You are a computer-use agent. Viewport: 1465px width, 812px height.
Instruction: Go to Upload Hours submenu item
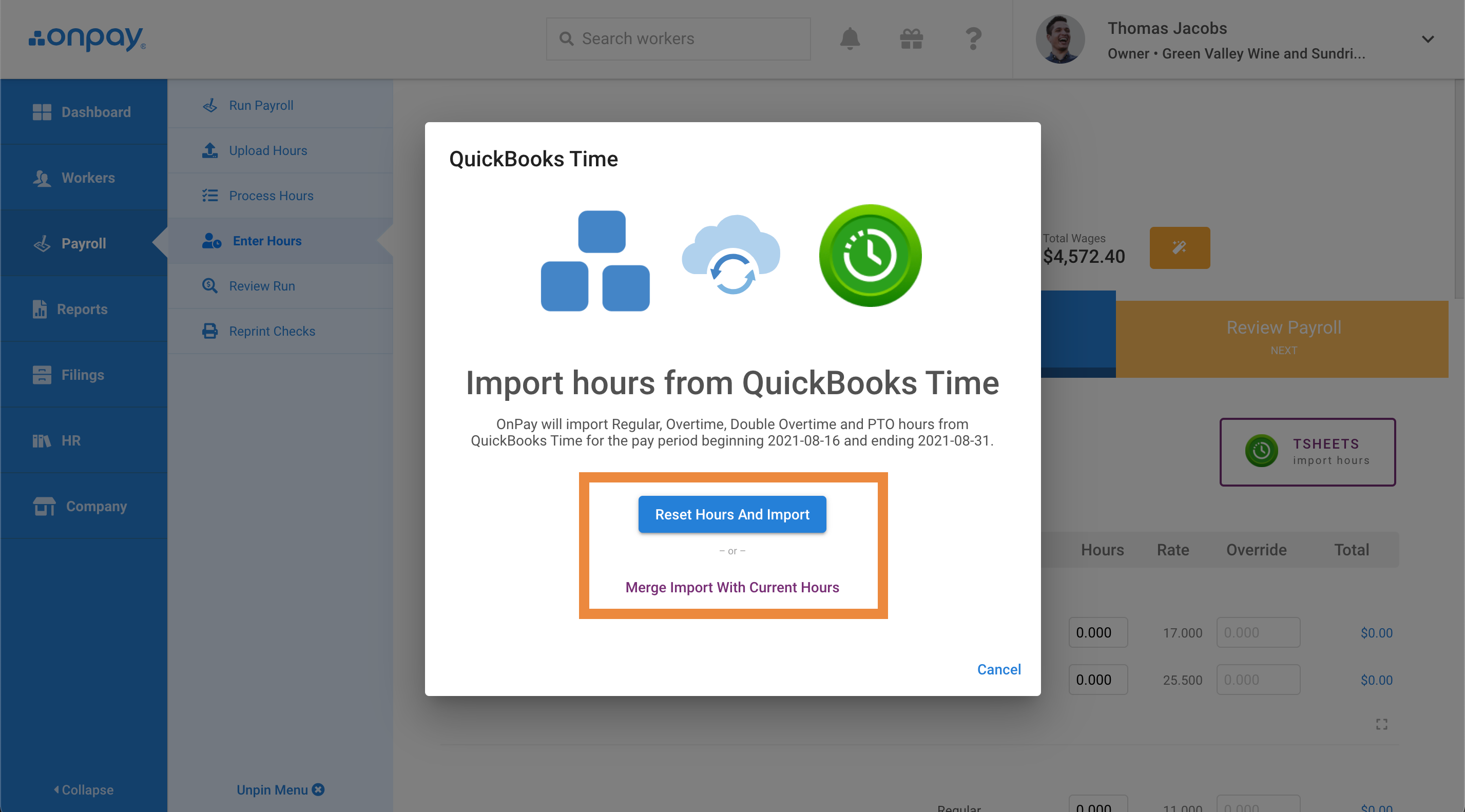(280, 150)
